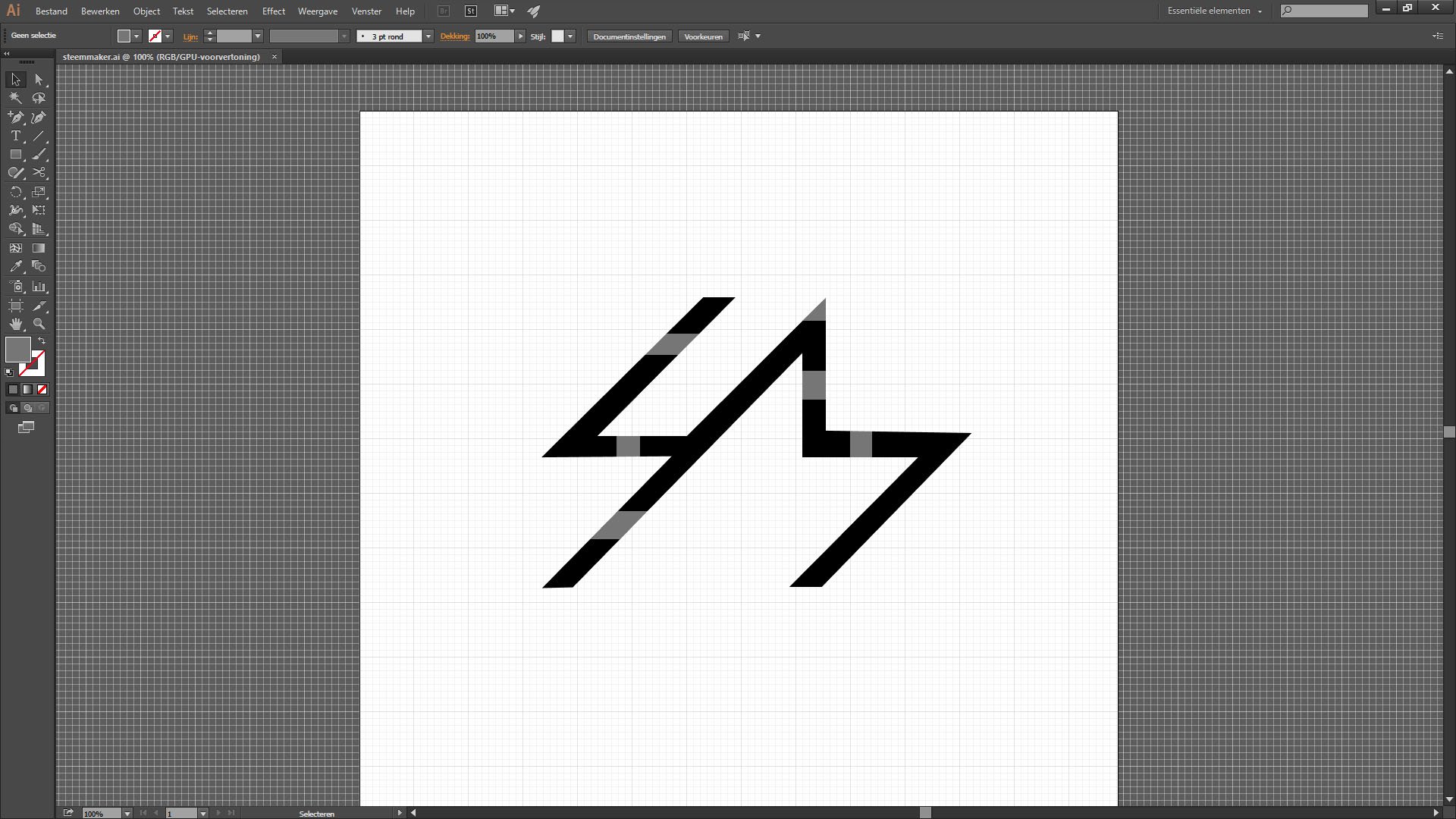The image size is (1456, 819).
Task: Expand the 3 pt rond brush dropdown
Action: pos(428,36)
